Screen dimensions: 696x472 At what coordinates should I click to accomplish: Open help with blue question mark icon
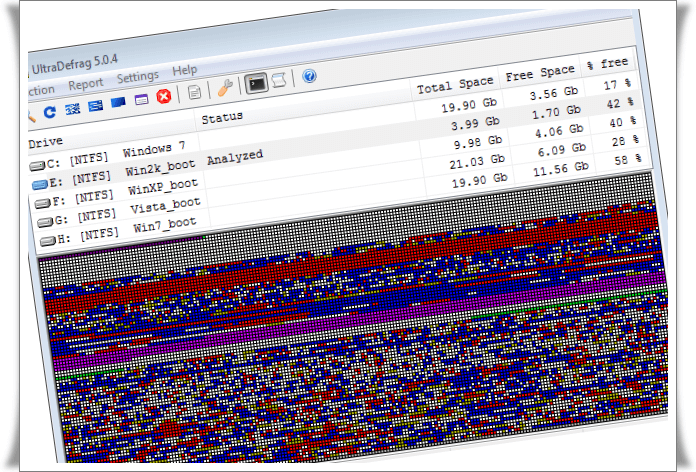(309, 76)
